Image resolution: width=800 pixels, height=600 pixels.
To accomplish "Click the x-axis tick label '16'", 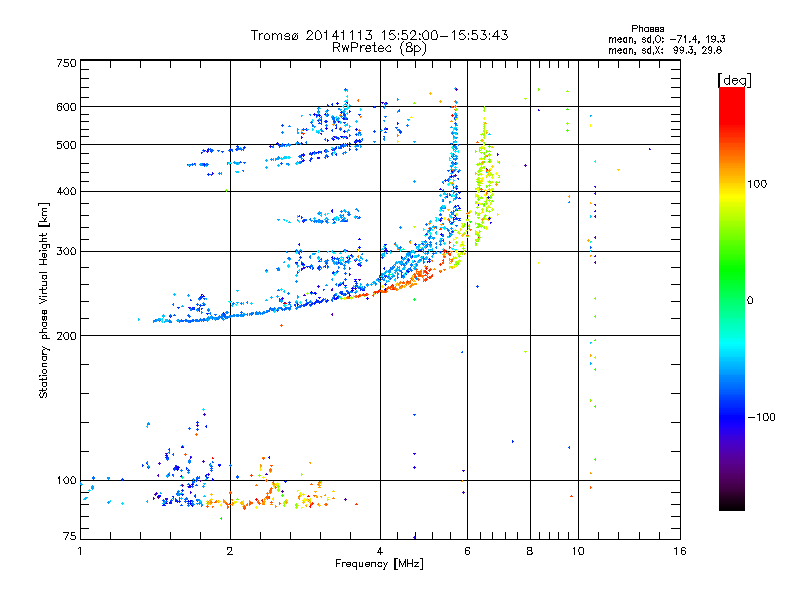I will pos(680,551).
